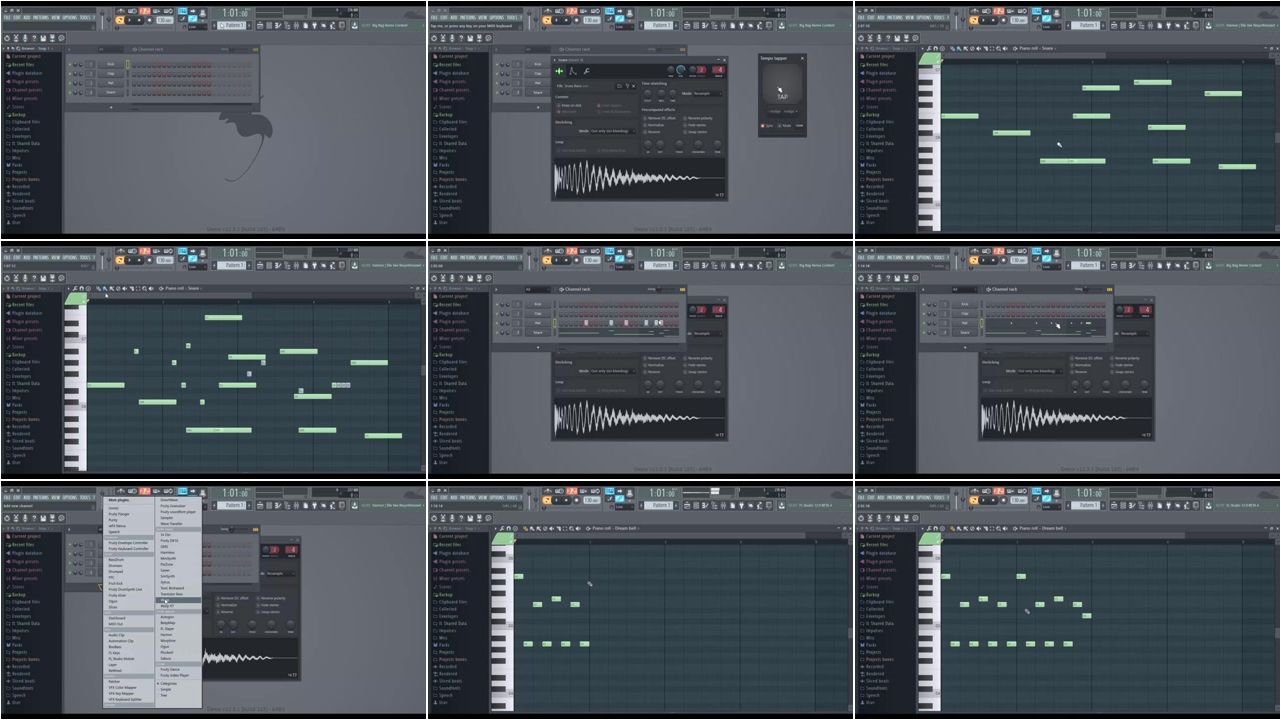The image size is (1281, 720).
Task: Click the master volume slider in the top-left frame
Action: coord(102,20)
